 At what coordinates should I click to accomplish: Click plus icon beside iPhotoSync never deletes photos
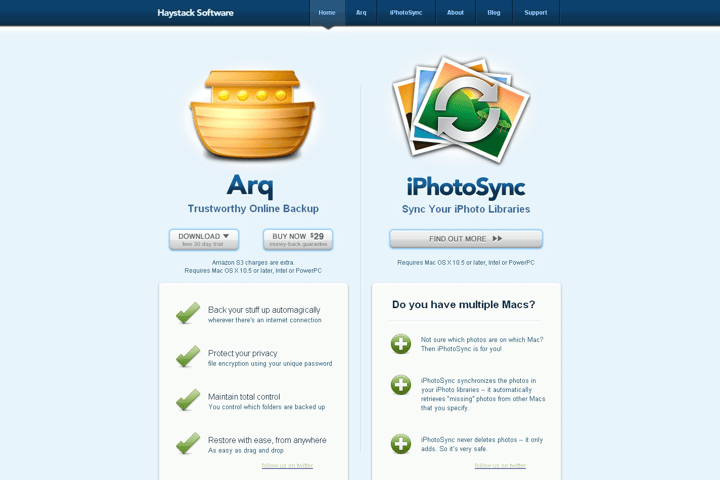pyautogui.click(x=401, y=444)
